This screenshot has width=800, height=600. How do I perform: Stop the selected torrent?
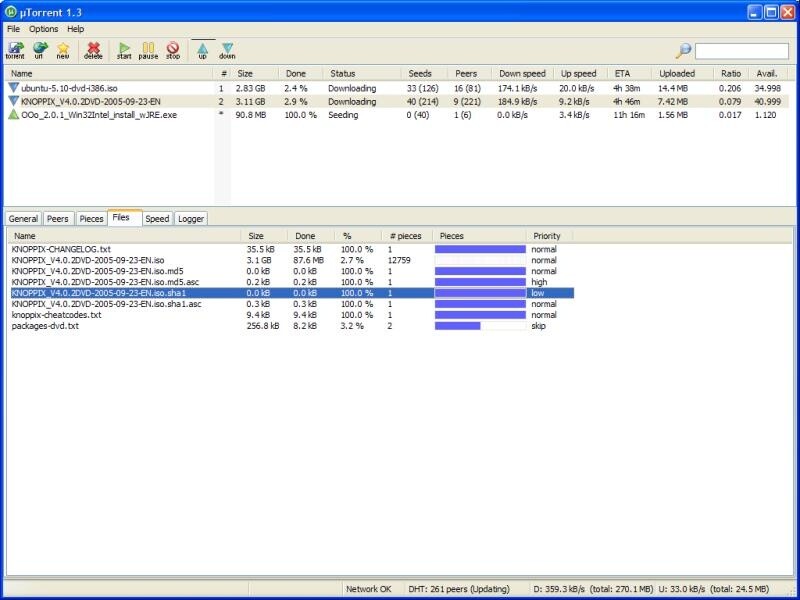172,49
